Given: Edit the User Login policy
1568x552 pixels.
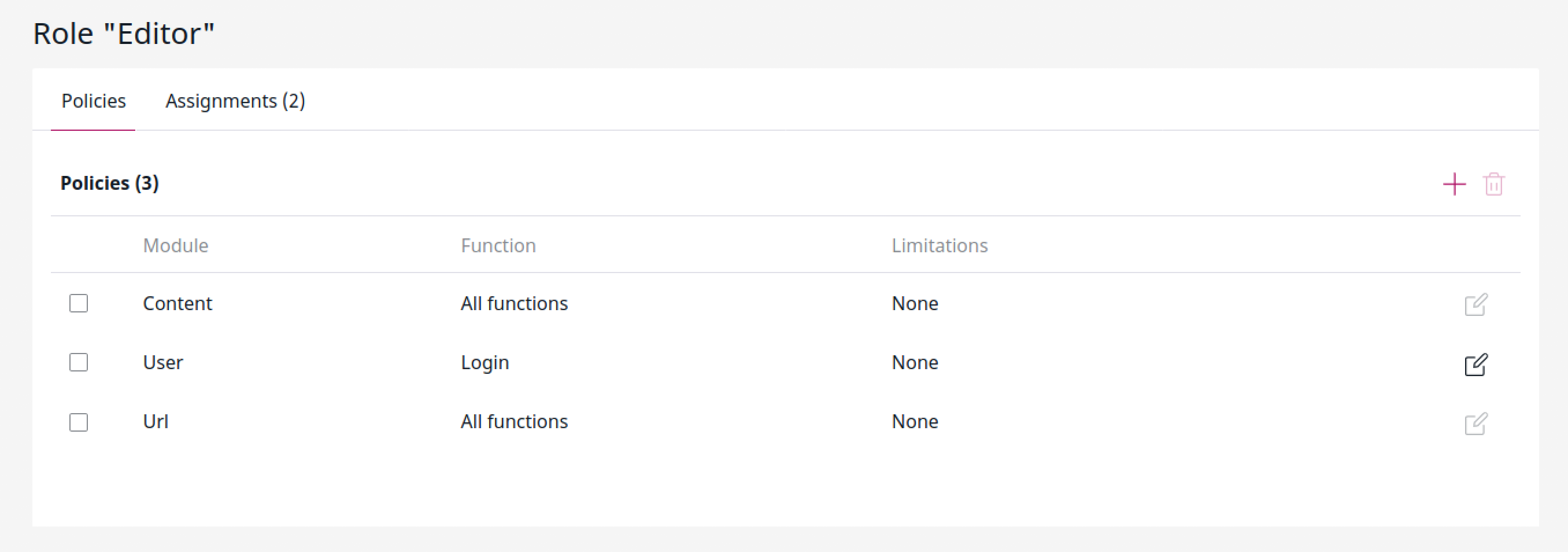Looking at the screenshot, I should point(1476,364).
